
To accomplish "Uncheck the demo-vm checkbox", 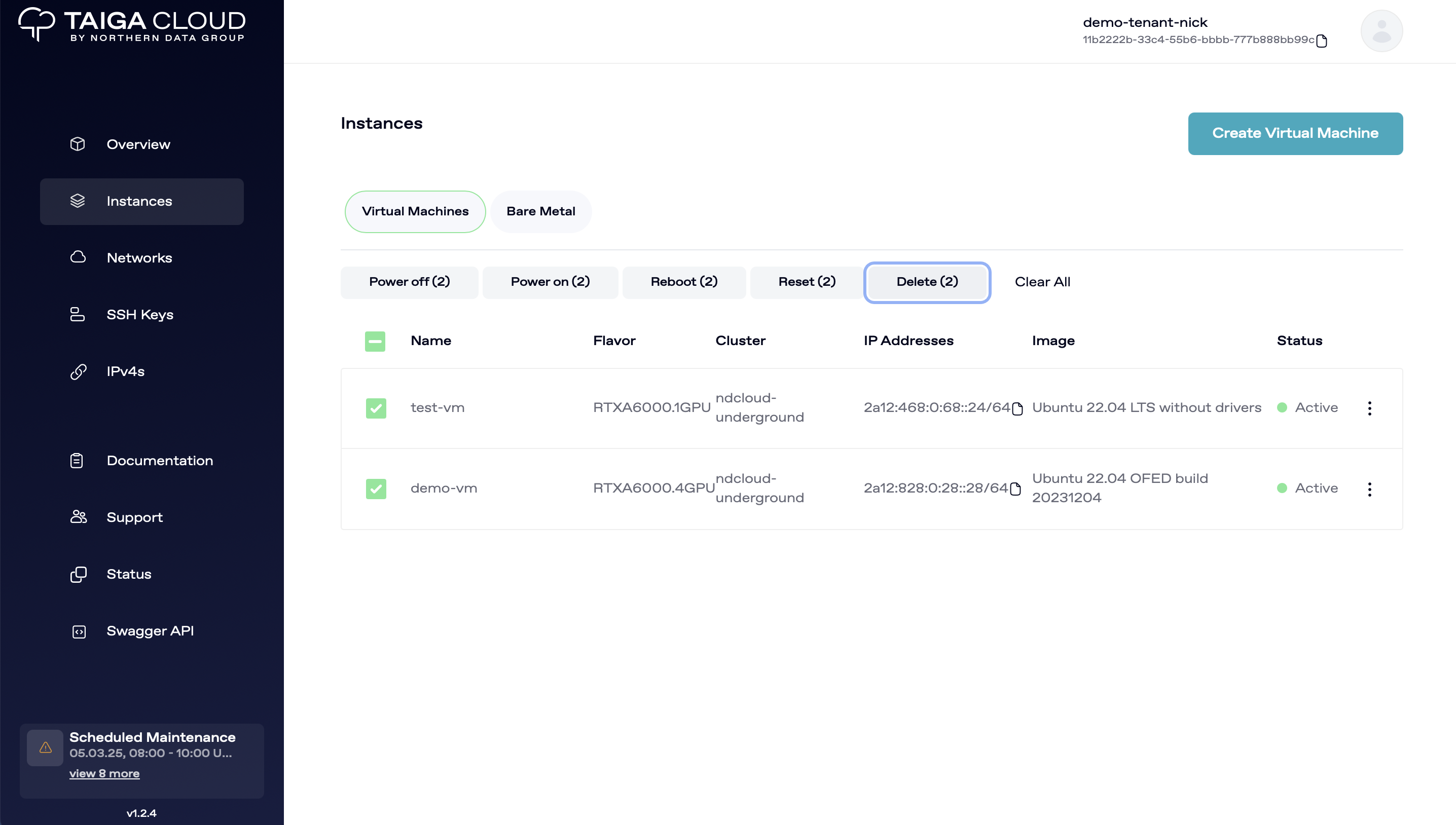I will (376, 489).
